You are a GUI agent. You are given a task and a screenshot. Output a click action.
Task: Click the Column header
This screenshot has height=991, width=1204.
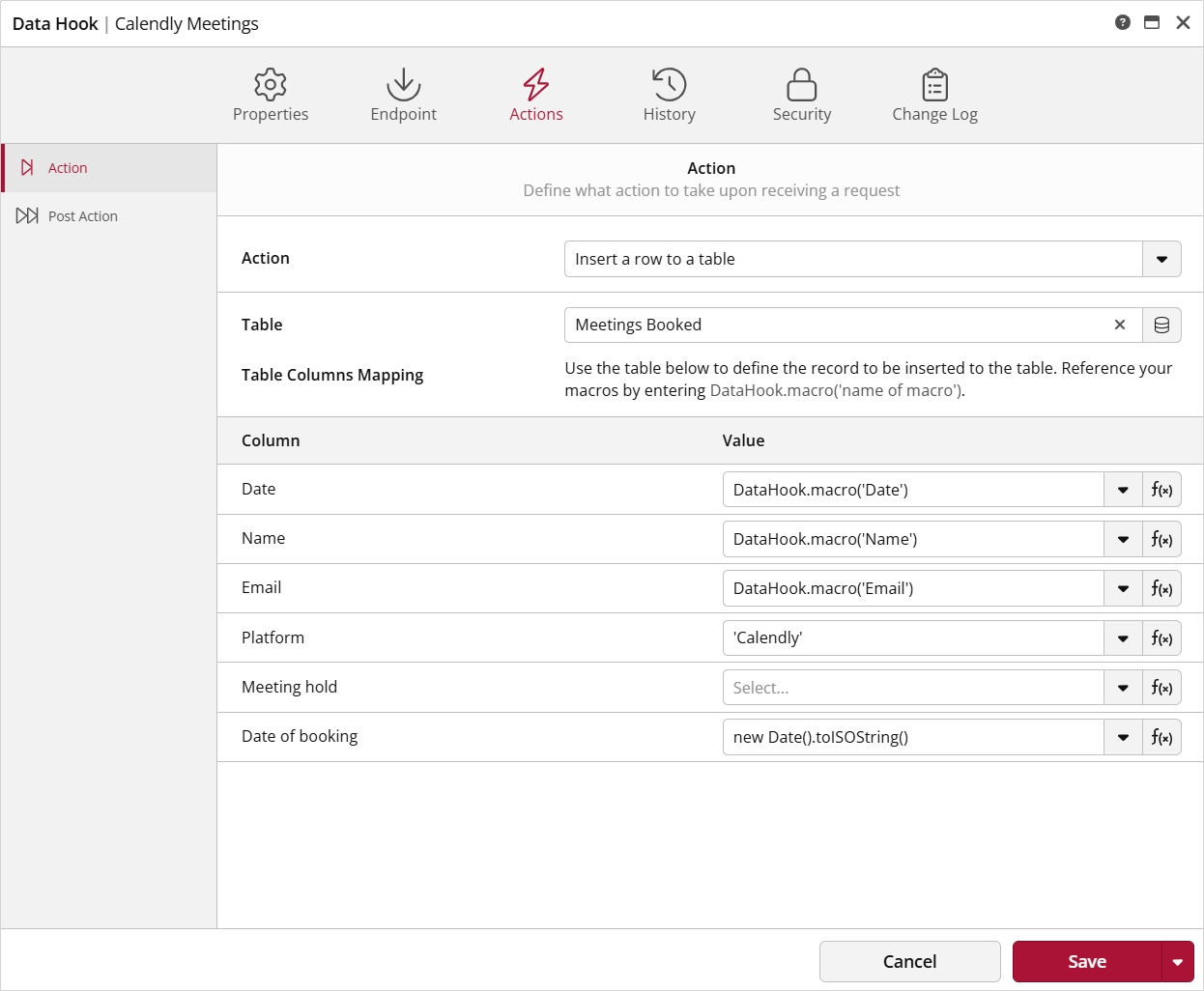pos(271,440)
